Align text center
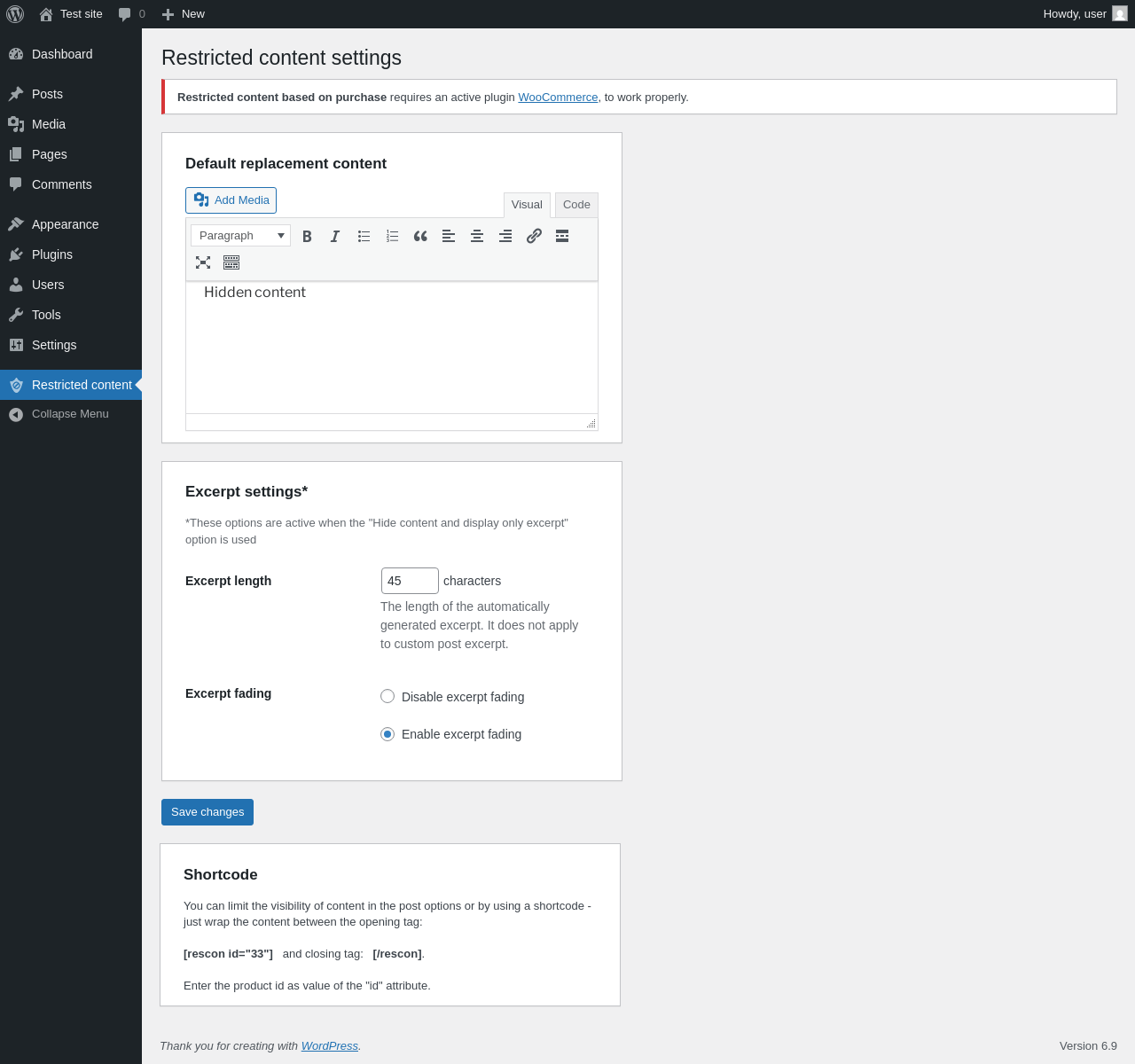 [477, 236]
